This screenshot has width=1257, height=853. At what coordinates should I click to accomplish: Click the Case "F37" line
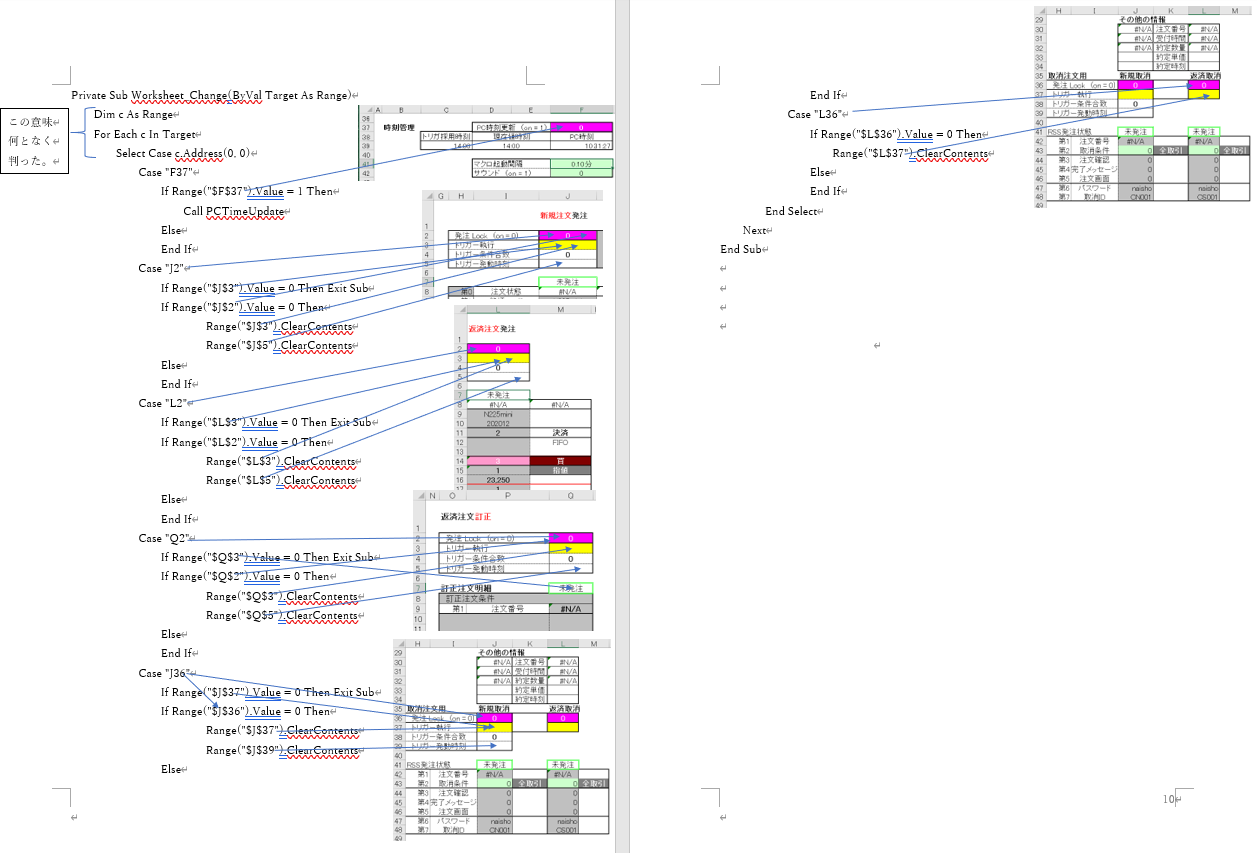[x=164, y=172]
